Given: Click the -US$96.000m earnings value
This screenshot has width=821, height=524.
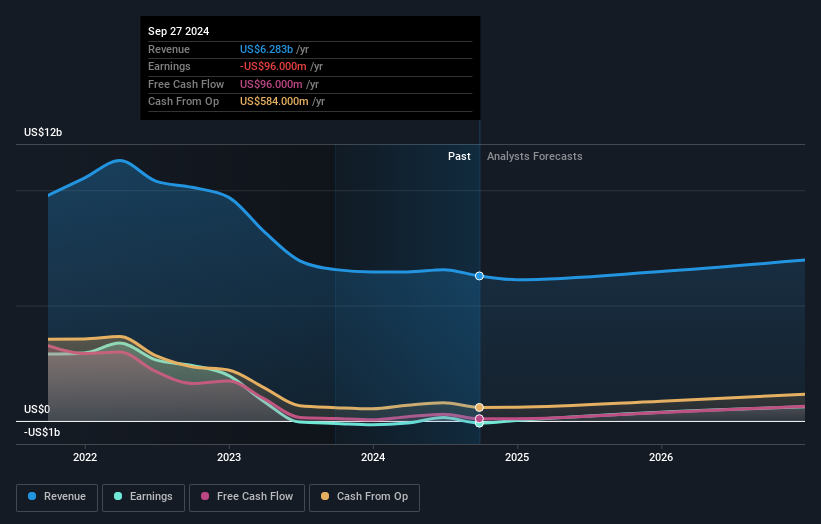Looking at the screenshot, I should click(273, 66).
